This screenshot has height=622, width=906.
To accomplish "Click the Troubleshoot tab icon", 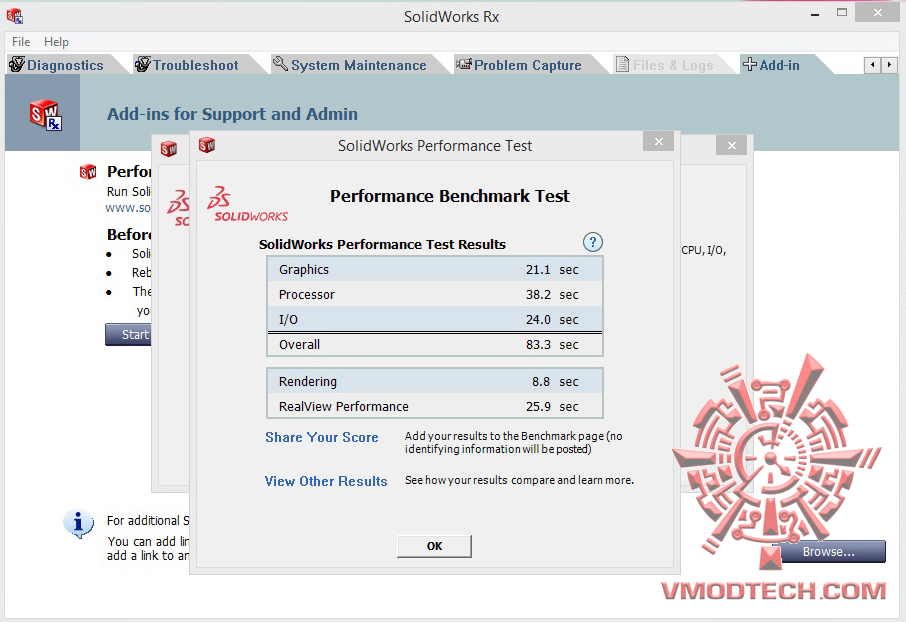I will (x=142, y=64).
